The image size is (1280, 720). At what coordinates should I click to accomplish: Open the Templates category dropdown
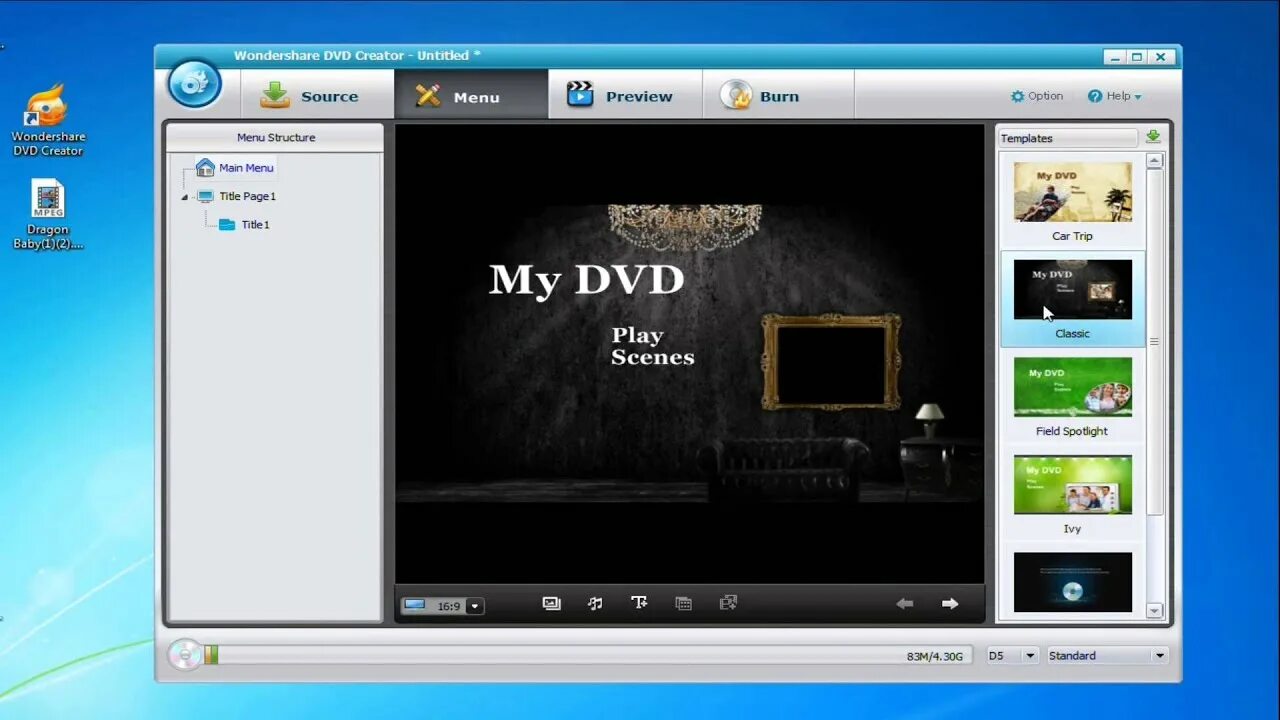(1068, 138)
